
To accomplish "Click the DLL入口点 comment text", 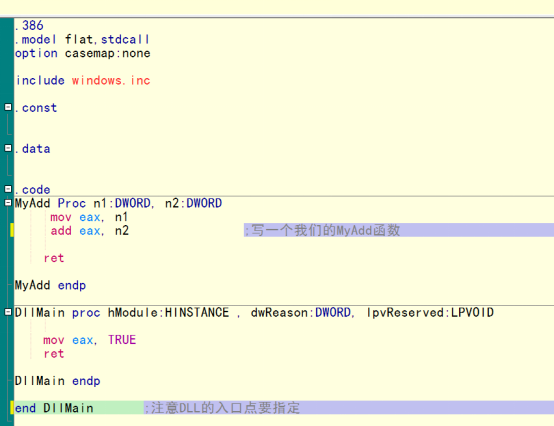I will (222, 408).
